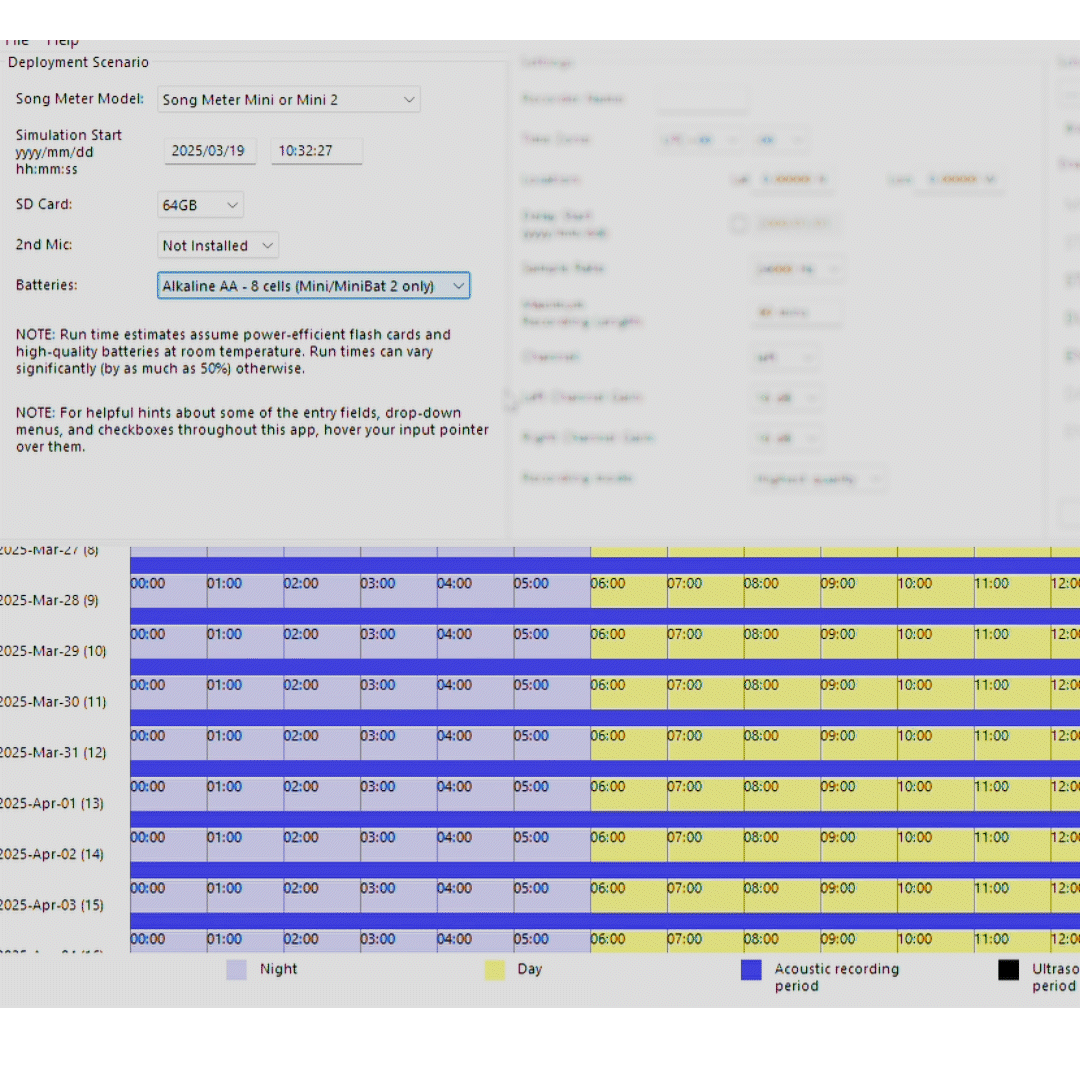The width and height of the screenshot is (1080, 1080).
Task: Click the Recorder Name input field
Action: pos(703,99)
